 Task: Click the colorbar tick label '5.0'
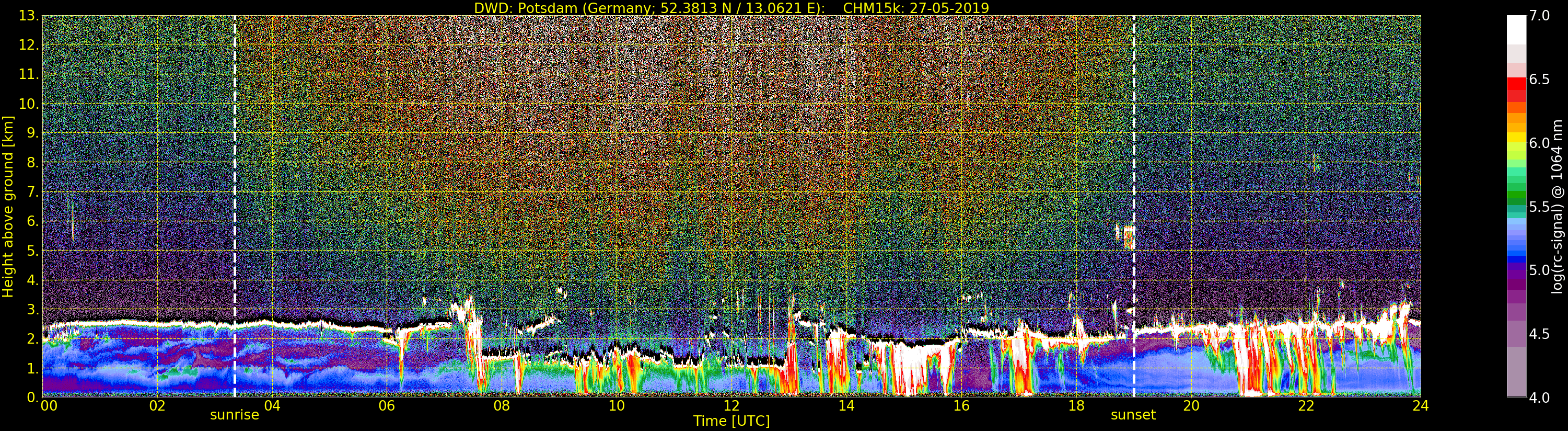point(1539,270)
